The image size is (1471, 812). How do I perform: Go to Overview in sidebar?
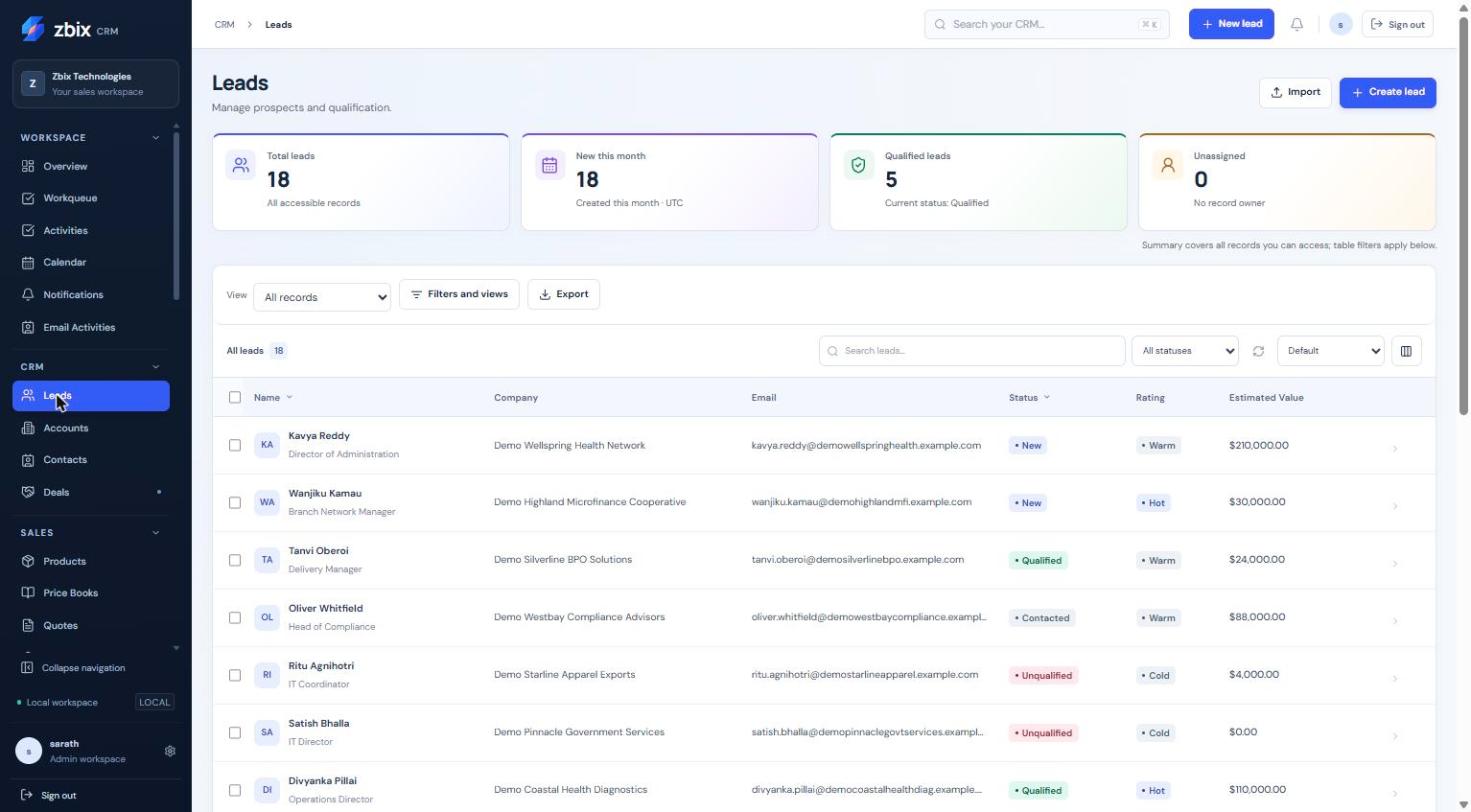[x=91, y=166]
